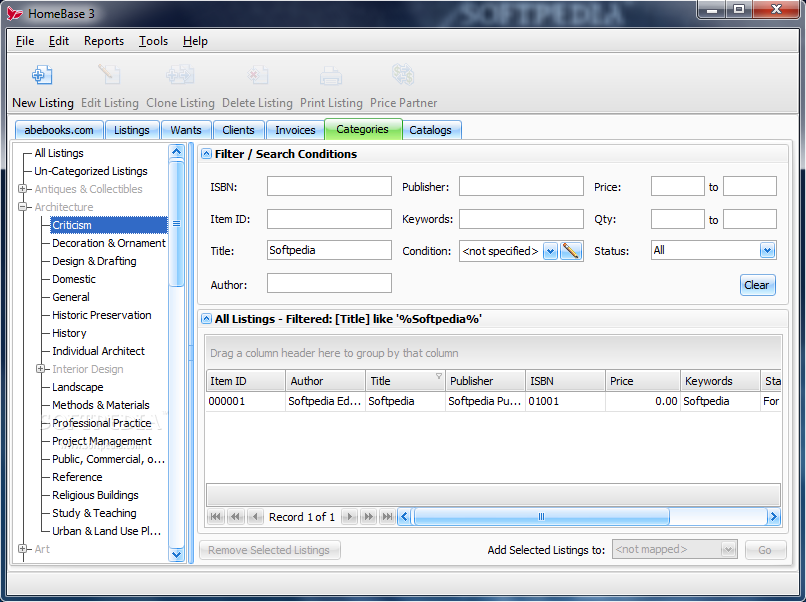The height and width of the screenshot is (602, 806).
Task: Expand the Interior Design subcategory
Action: (x=40, y=369)
